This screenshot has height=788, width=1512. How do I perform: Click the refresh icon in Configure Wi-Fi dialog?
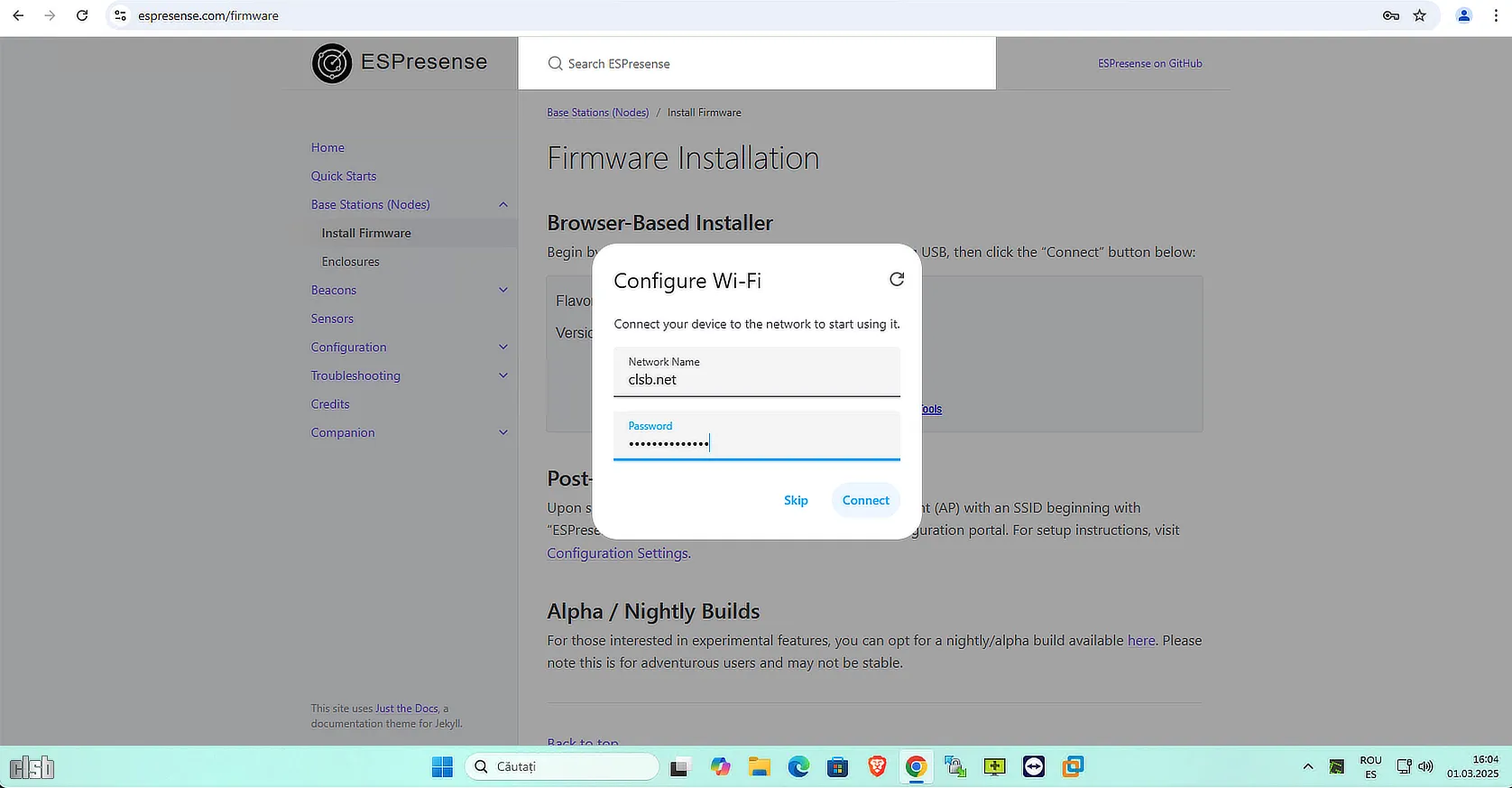click(x=897, y=280)
